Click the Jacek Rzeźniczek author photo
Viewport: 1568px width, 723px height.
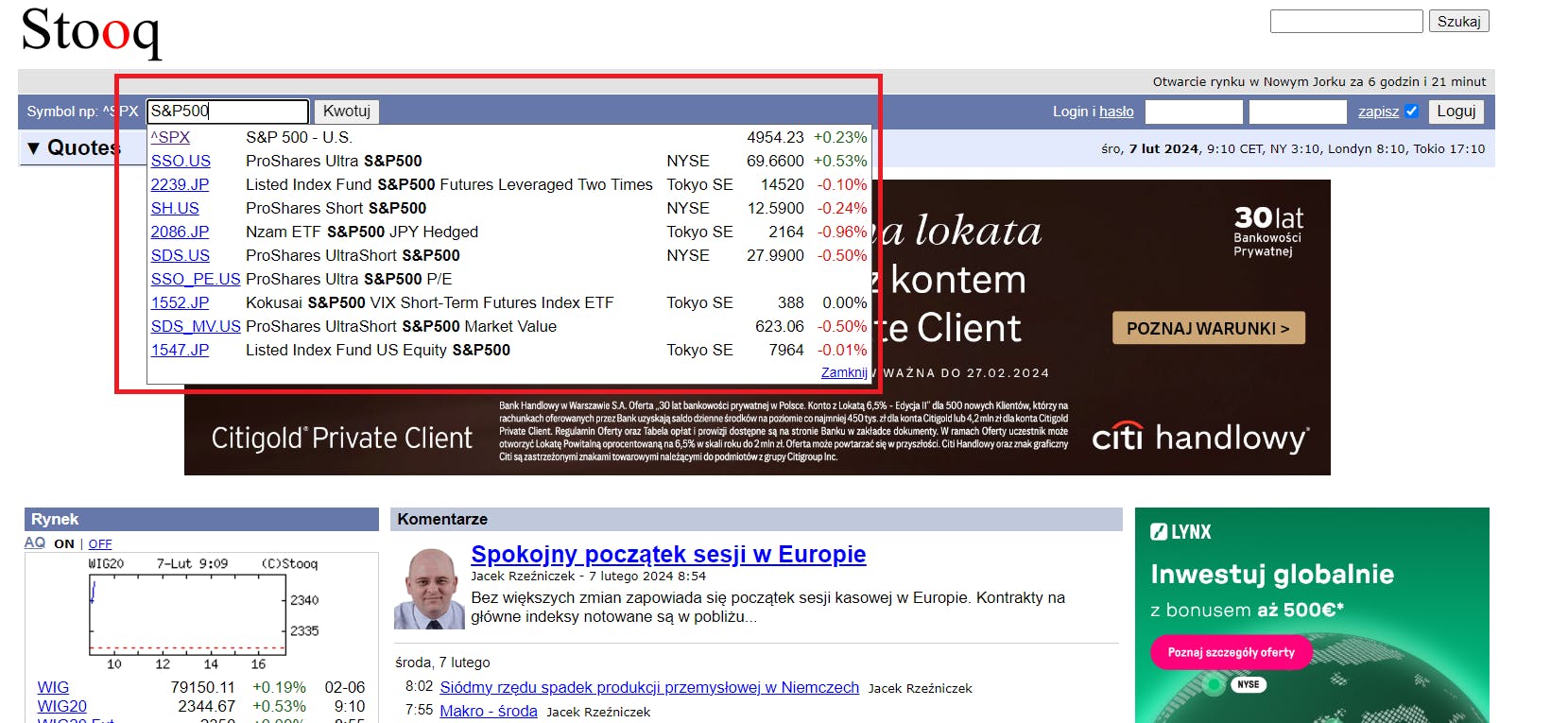429,589
